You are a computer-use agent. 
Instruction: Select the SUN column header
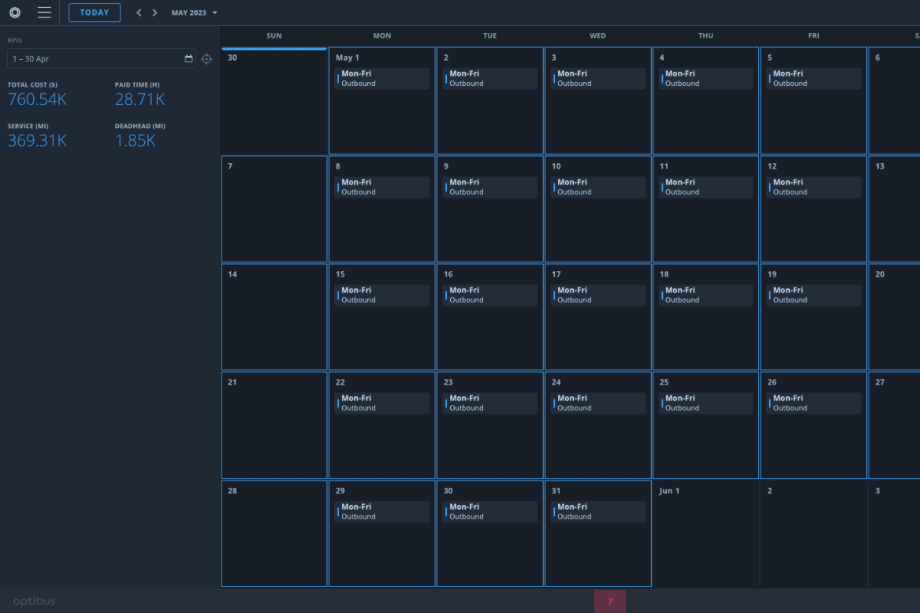[x=273, y=35]
